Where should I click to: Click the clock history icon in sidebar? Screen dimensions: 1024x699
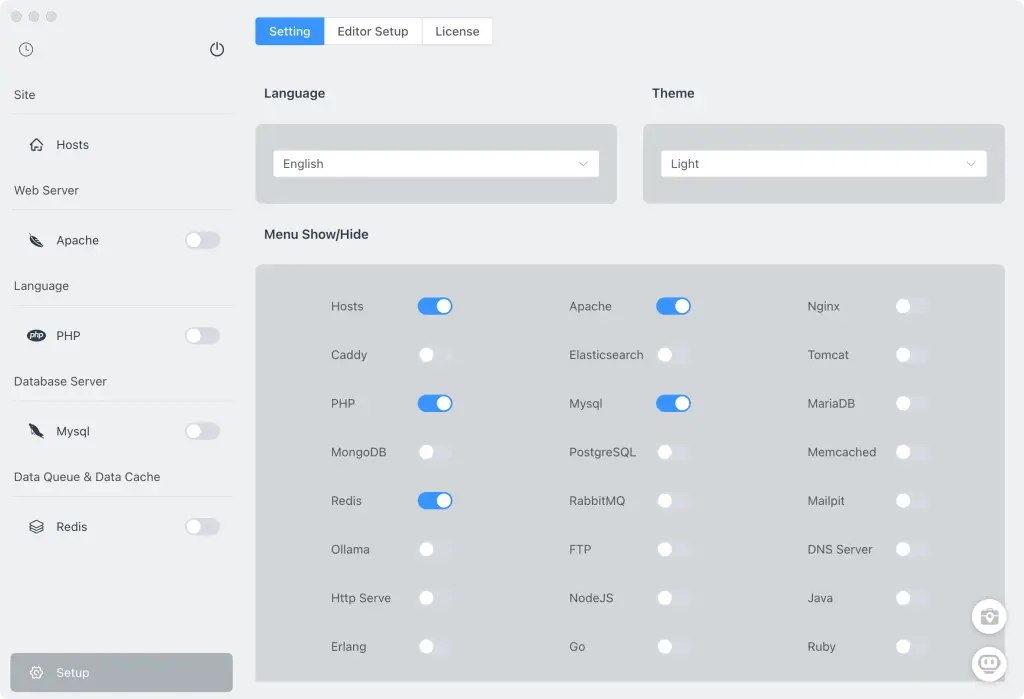click(x=26, y=50)
